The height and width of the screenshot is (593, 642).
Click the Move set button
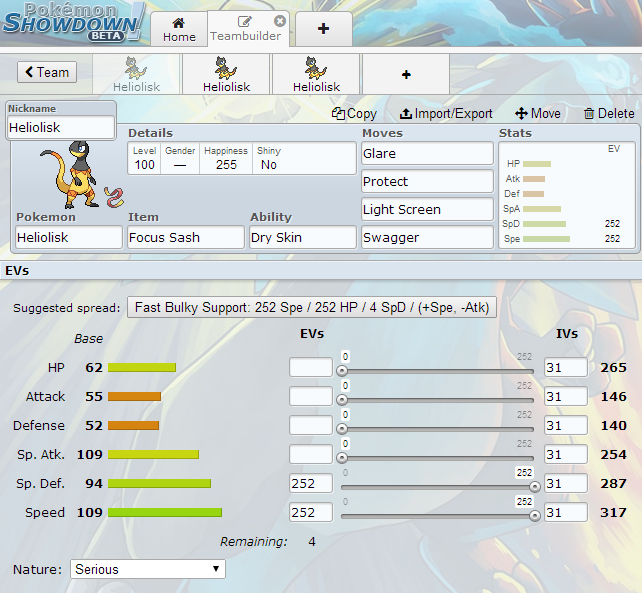pyautogui.click(x=538, y=113)
